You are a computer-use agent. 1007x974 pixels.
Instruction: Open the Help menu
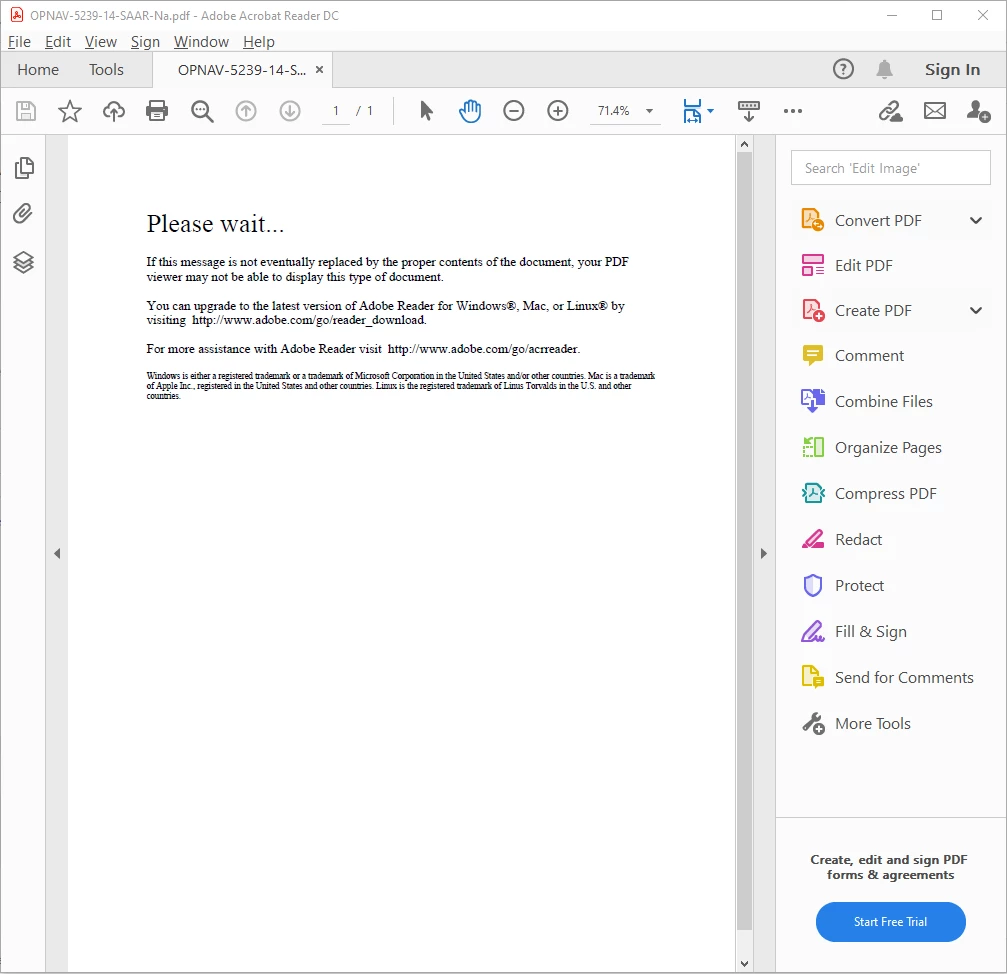tap(259, 42)
